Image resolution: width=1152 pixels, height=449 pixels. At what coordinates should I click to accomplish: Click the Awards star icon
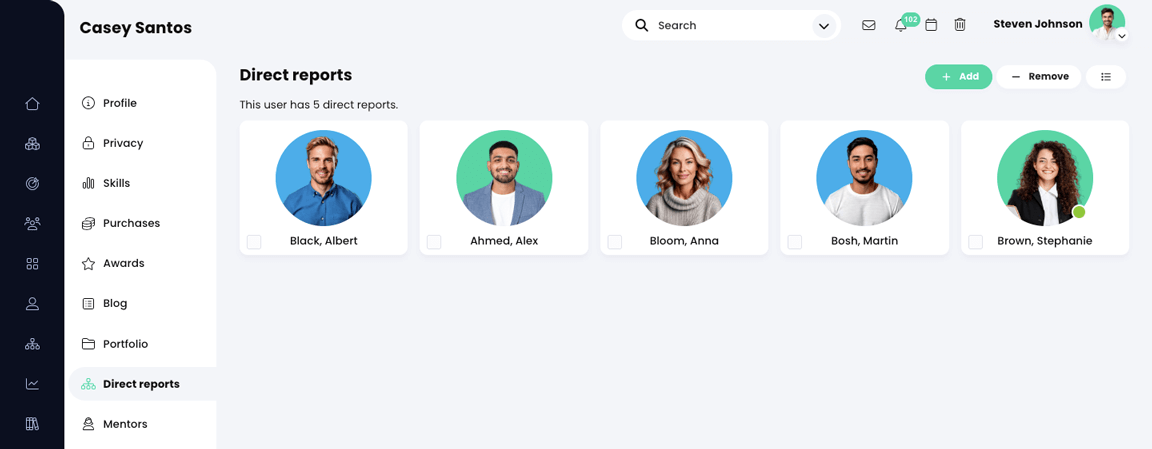tap(88, 263)
